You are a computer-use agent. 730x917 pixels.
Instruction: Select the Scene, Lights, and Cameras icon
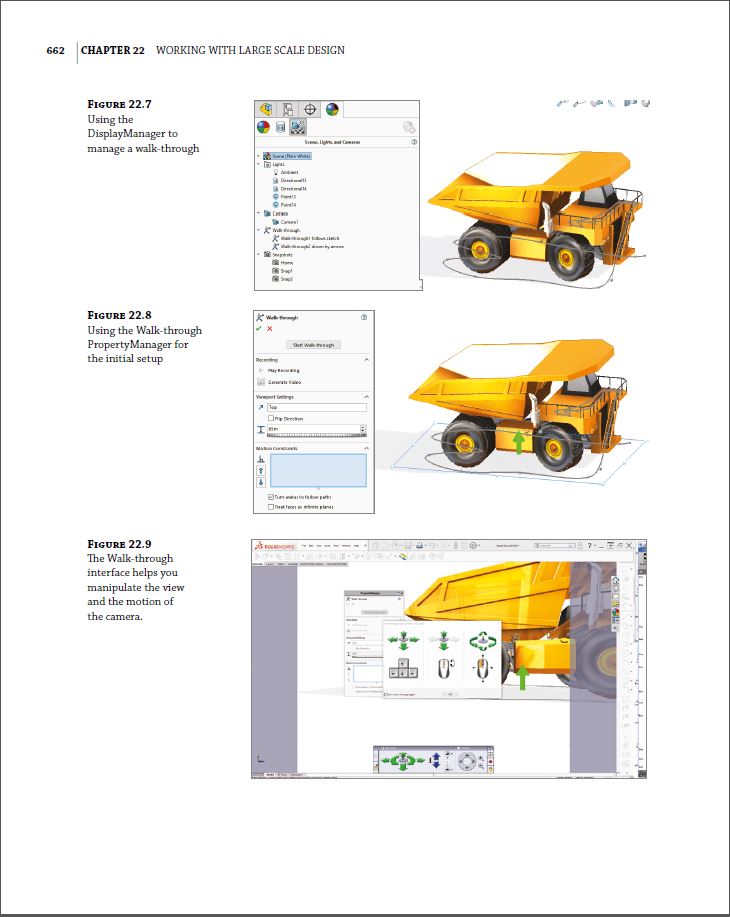pyautogui.click(x=297, y=127)
